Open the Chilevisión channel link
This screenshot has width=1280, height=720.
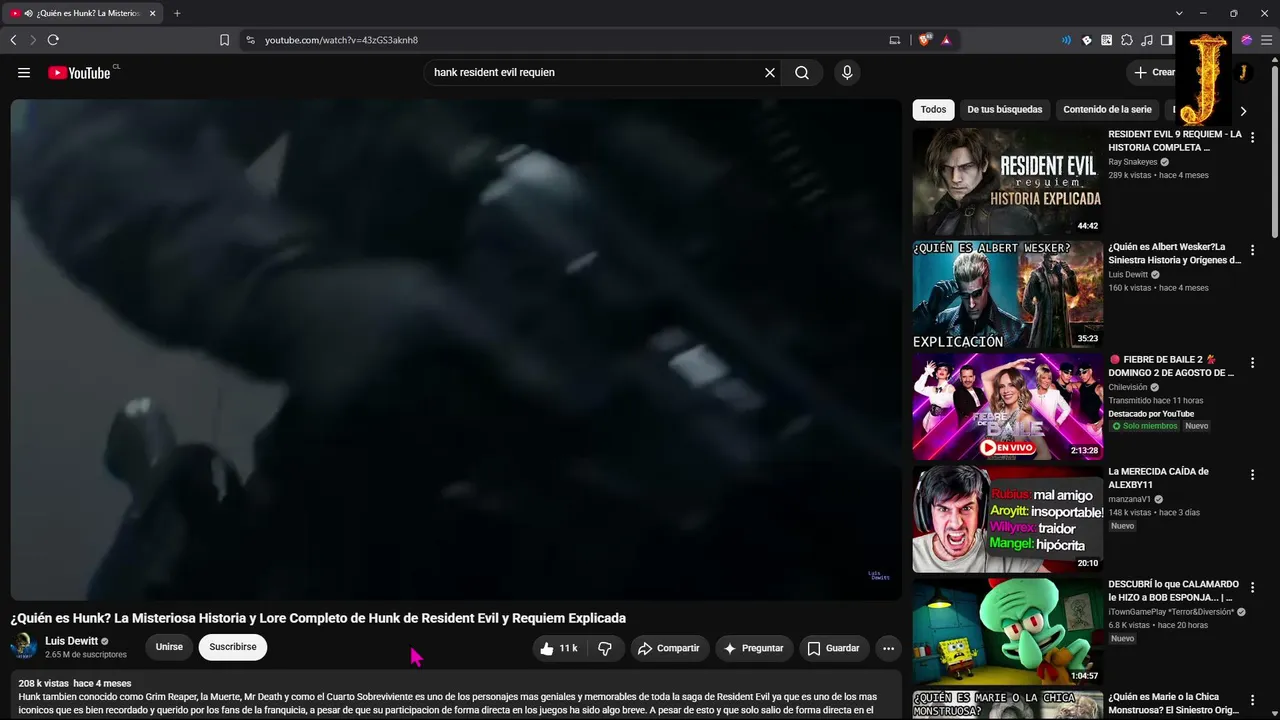coord(1130,387)
